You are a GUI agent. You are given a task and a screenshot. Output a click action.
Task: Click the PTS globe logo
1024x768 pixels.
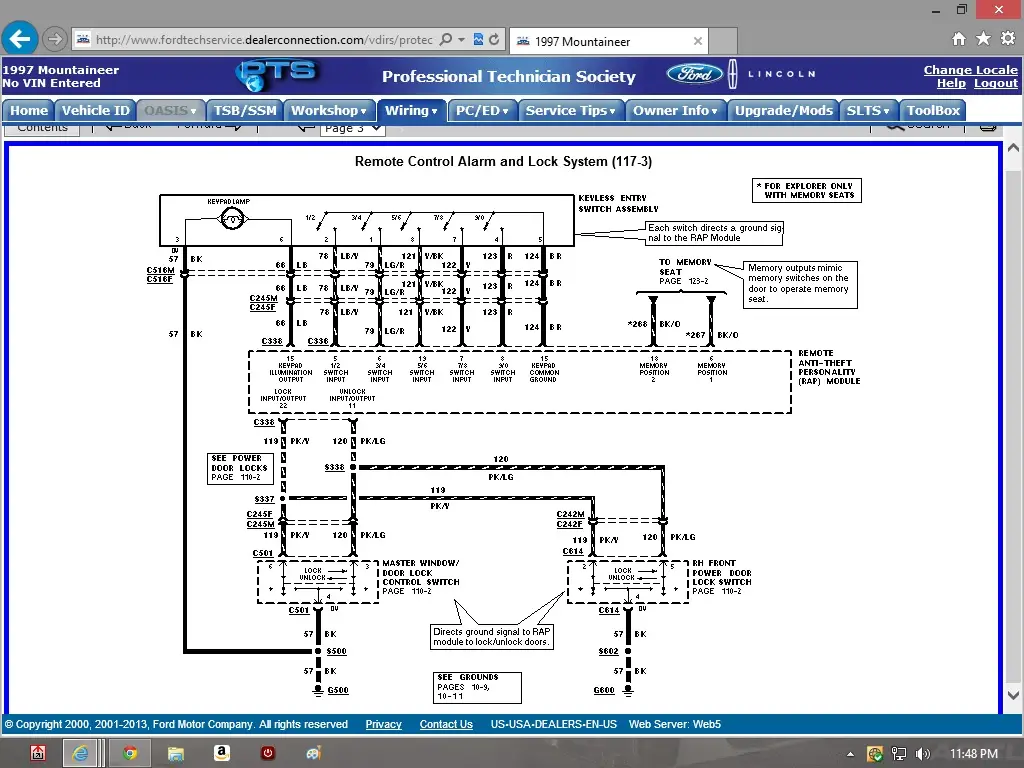(x=276, y=74)
